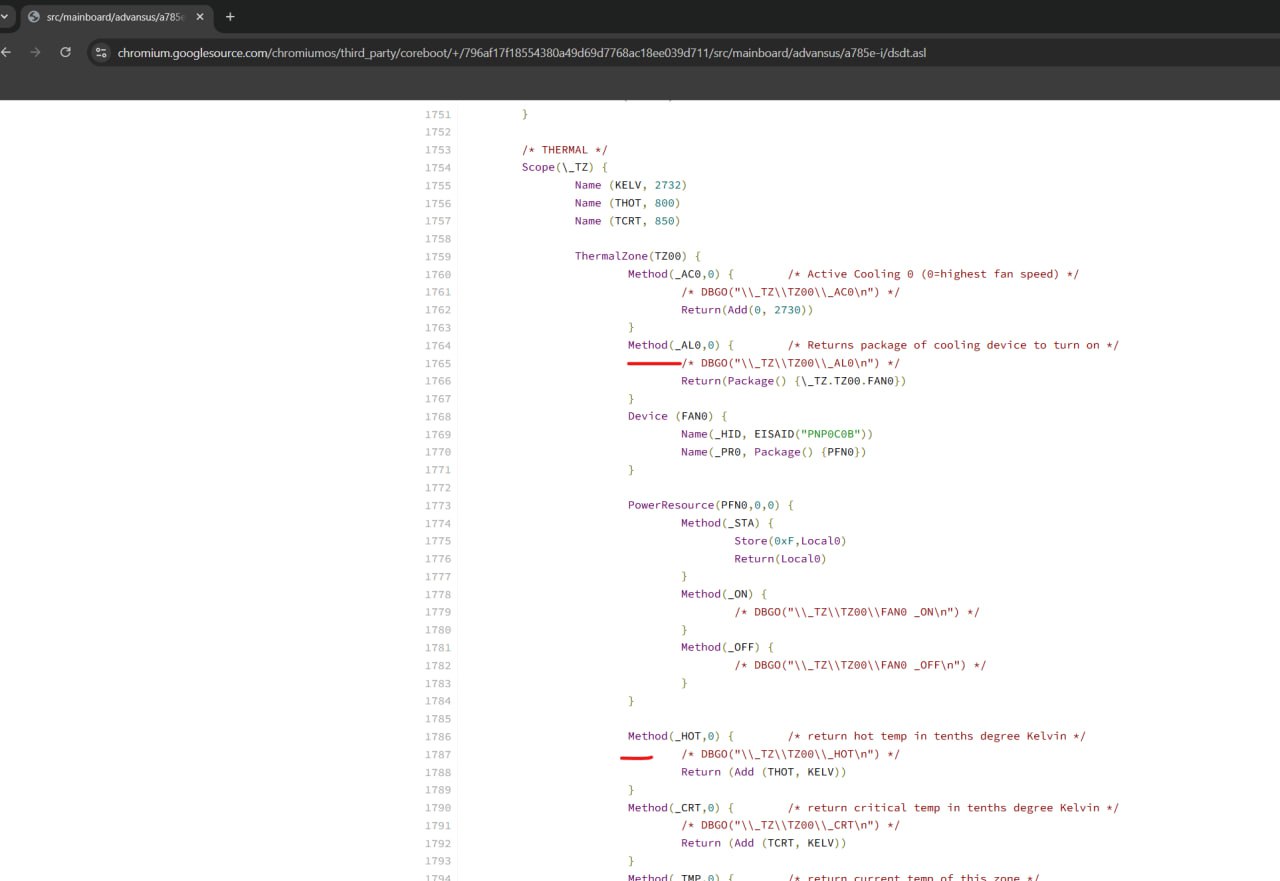Click 'return critical temp' comment
This screenshot has height=881, width=1280.
(954, 807)
